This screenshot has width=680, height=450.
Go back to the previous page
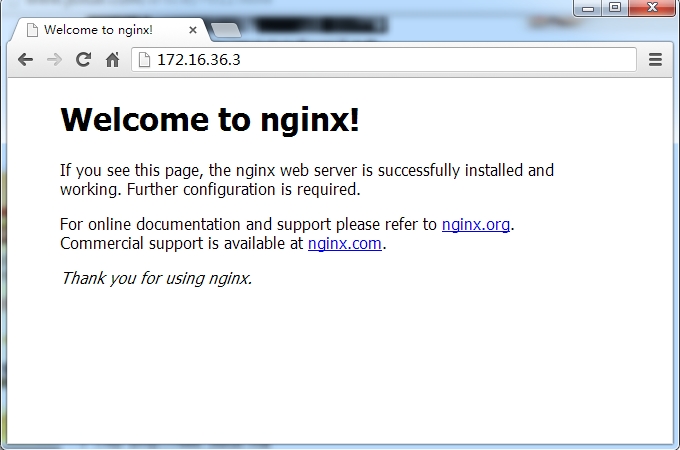(26, 59)
